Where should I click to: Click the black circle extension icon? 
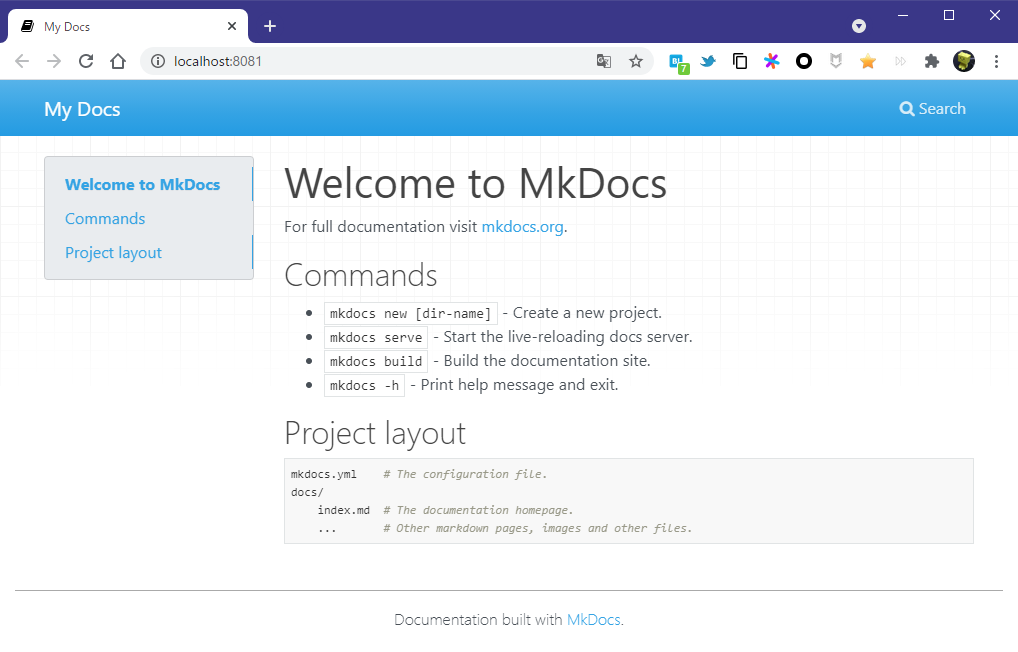(804, 61)
